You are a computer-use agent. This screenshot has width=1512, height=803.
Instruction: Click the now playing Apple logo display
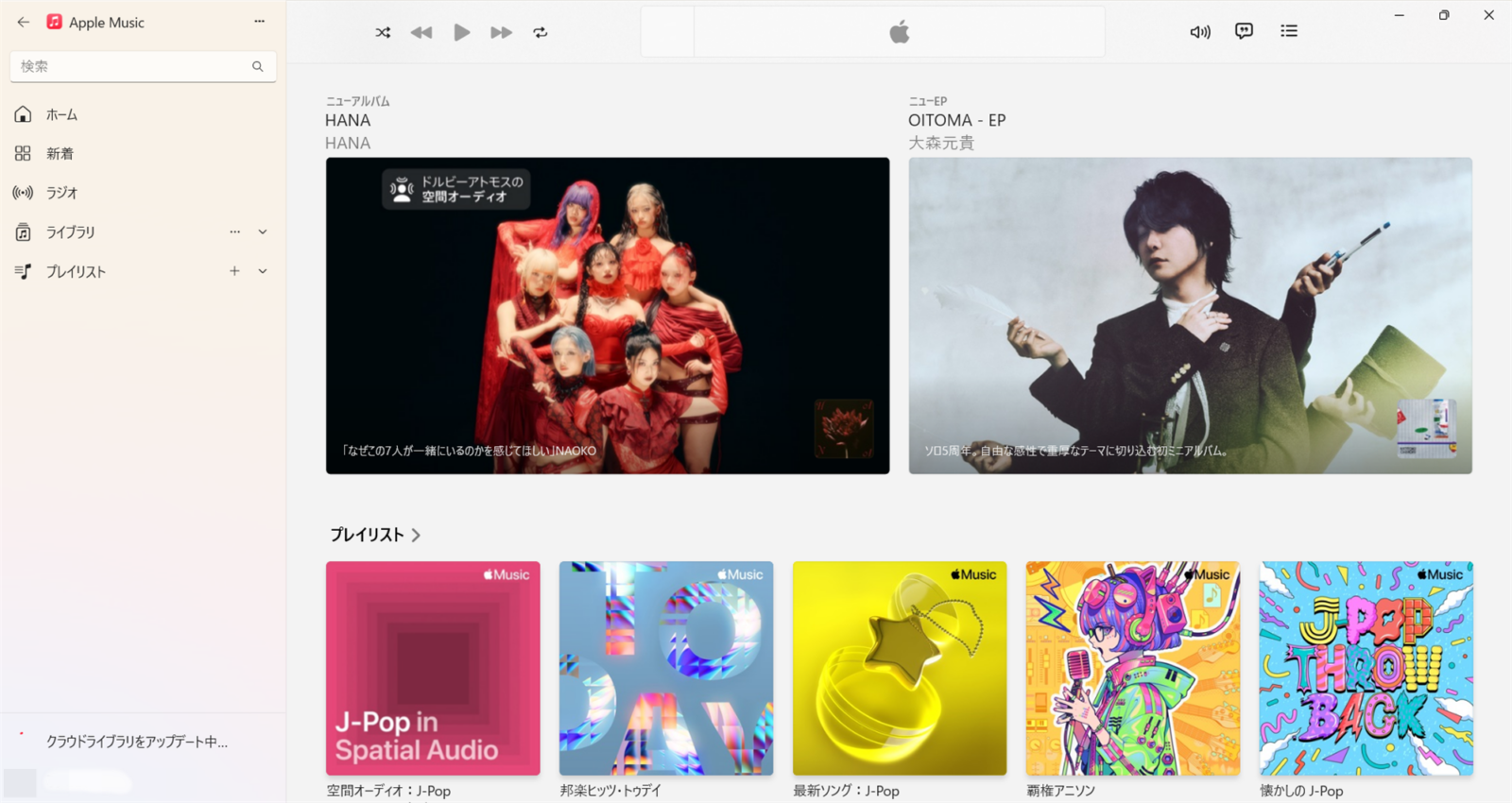900,32
